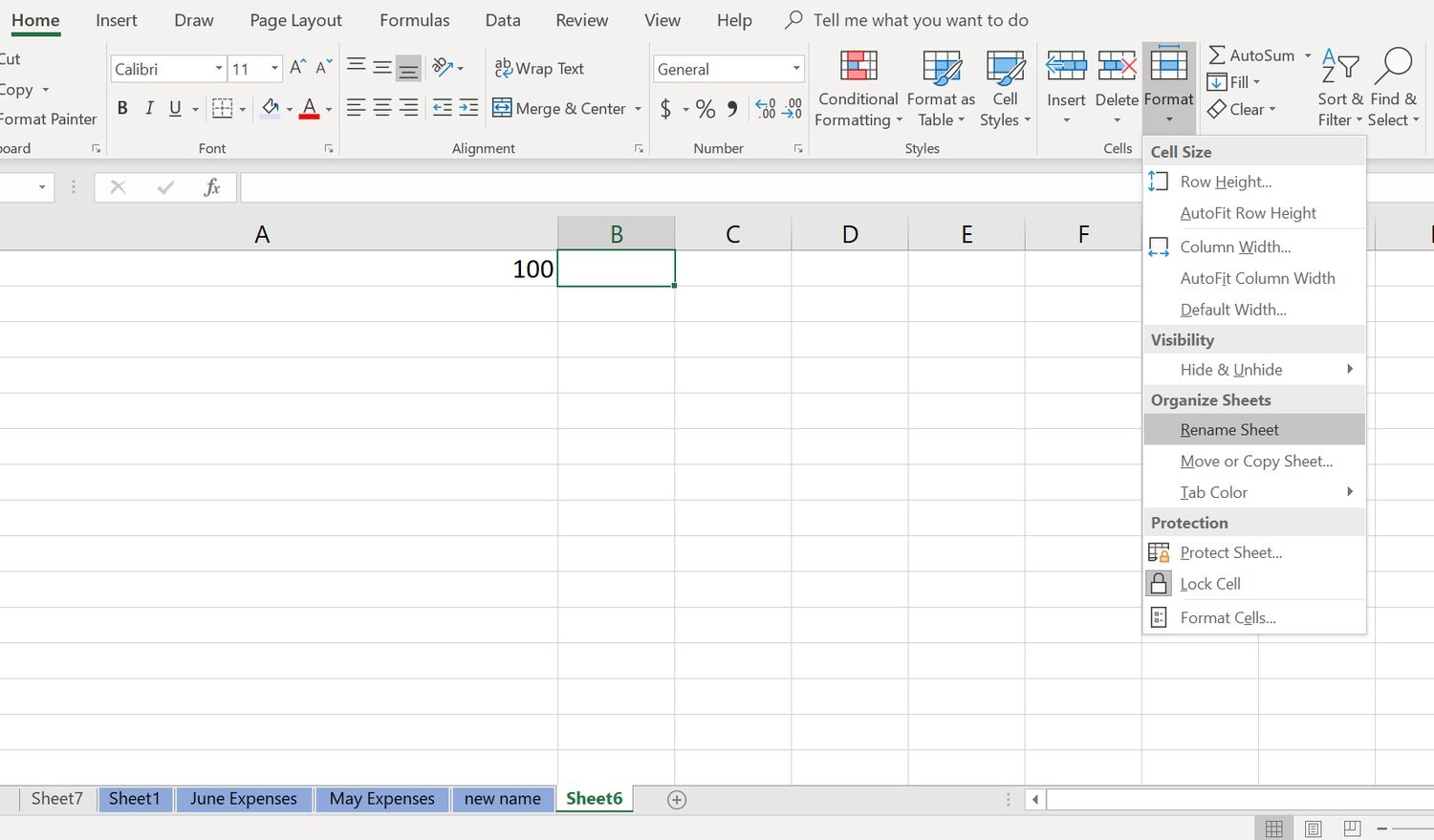Image resolution: width=1434 pixels, height=840 pixels.
Task: Toggle Italic text formatting
Action: pyautogui.click(x=149, y=108)
